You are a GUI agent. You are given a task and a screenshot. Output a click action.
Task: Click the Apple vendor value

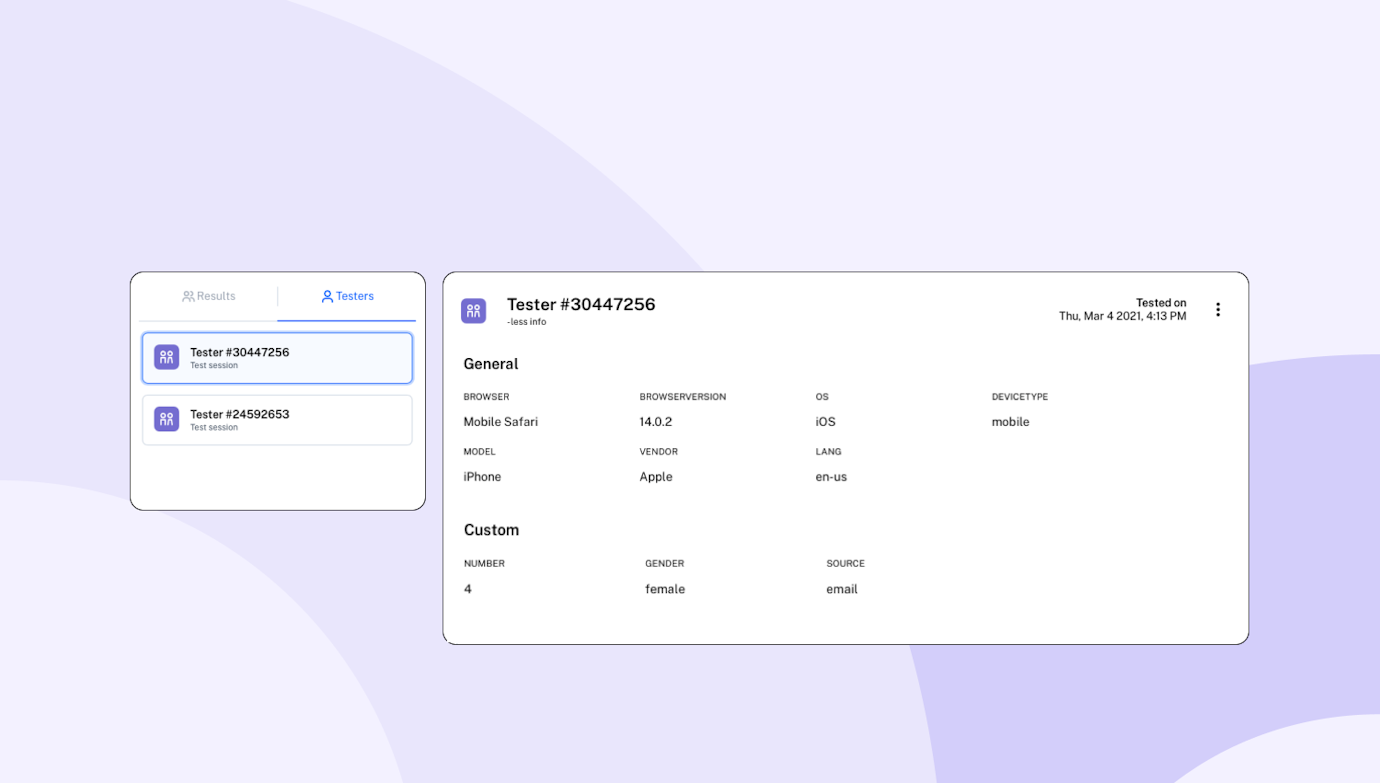click(656, 477)
